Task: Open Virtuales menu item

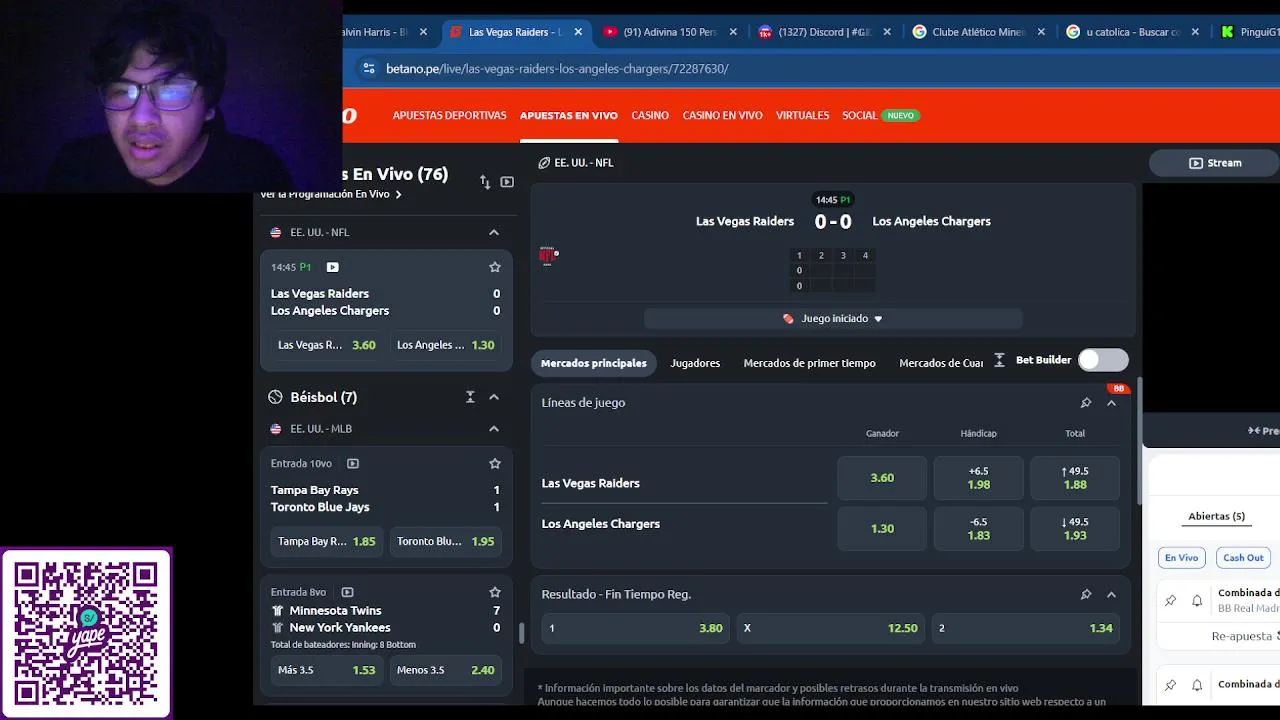Action: [x=802, y=115]
